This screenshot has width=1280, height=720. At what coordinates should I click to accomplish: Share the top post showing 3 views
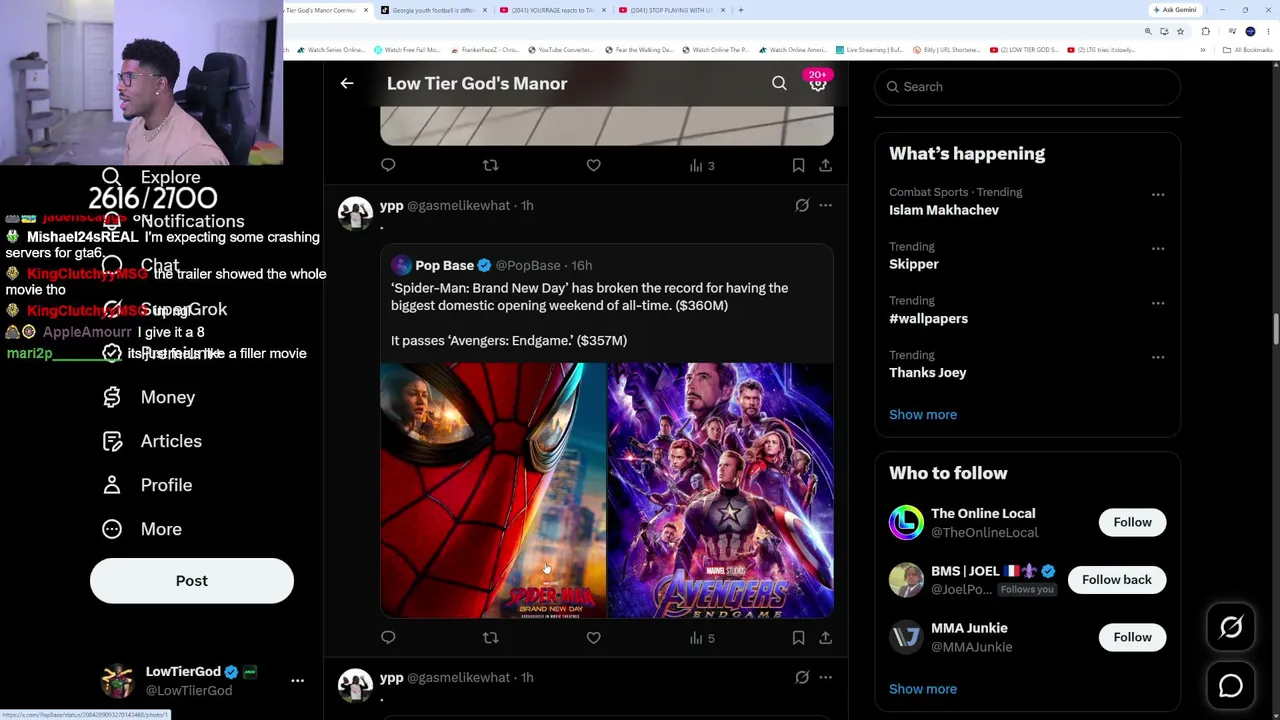[825, 165]
